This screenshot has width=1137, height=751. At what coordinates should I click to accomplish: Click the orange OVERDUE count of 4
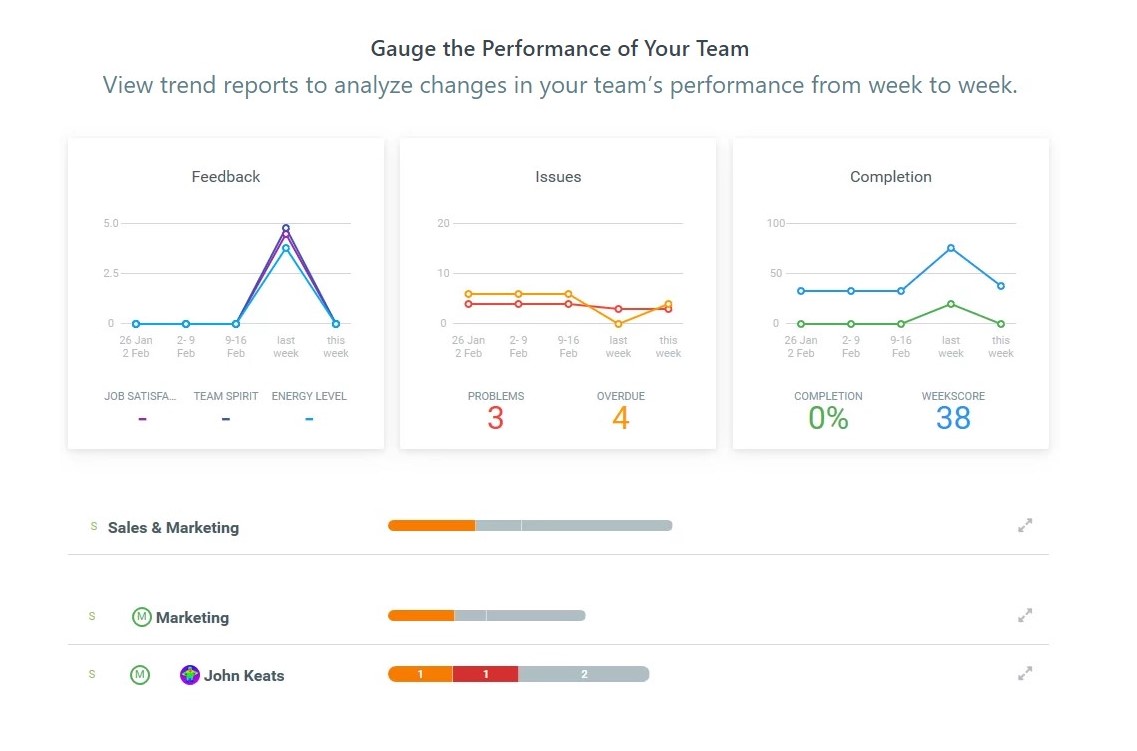620,418
